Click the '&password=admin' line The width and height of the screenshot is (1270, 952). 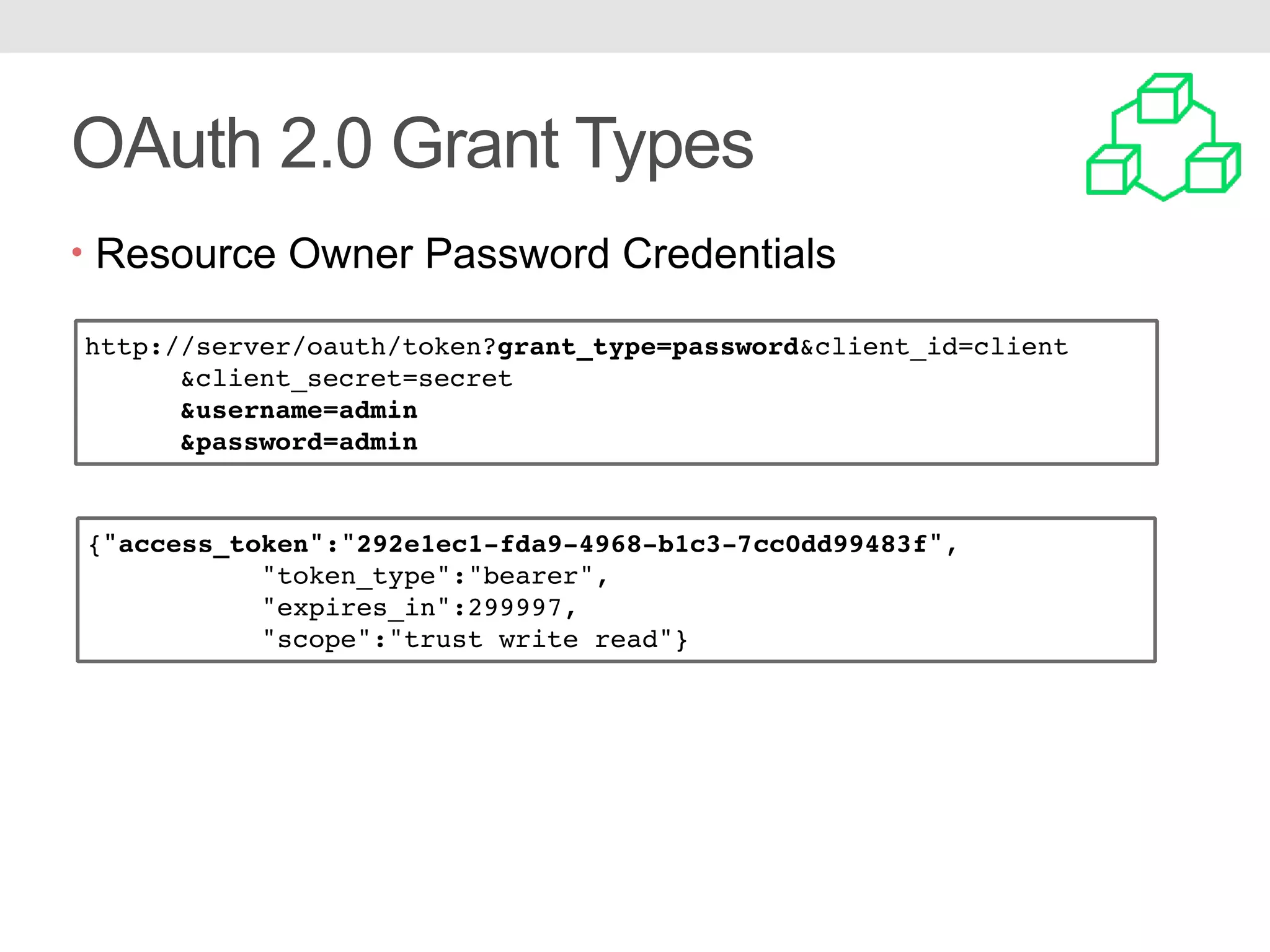click(299, 443)
